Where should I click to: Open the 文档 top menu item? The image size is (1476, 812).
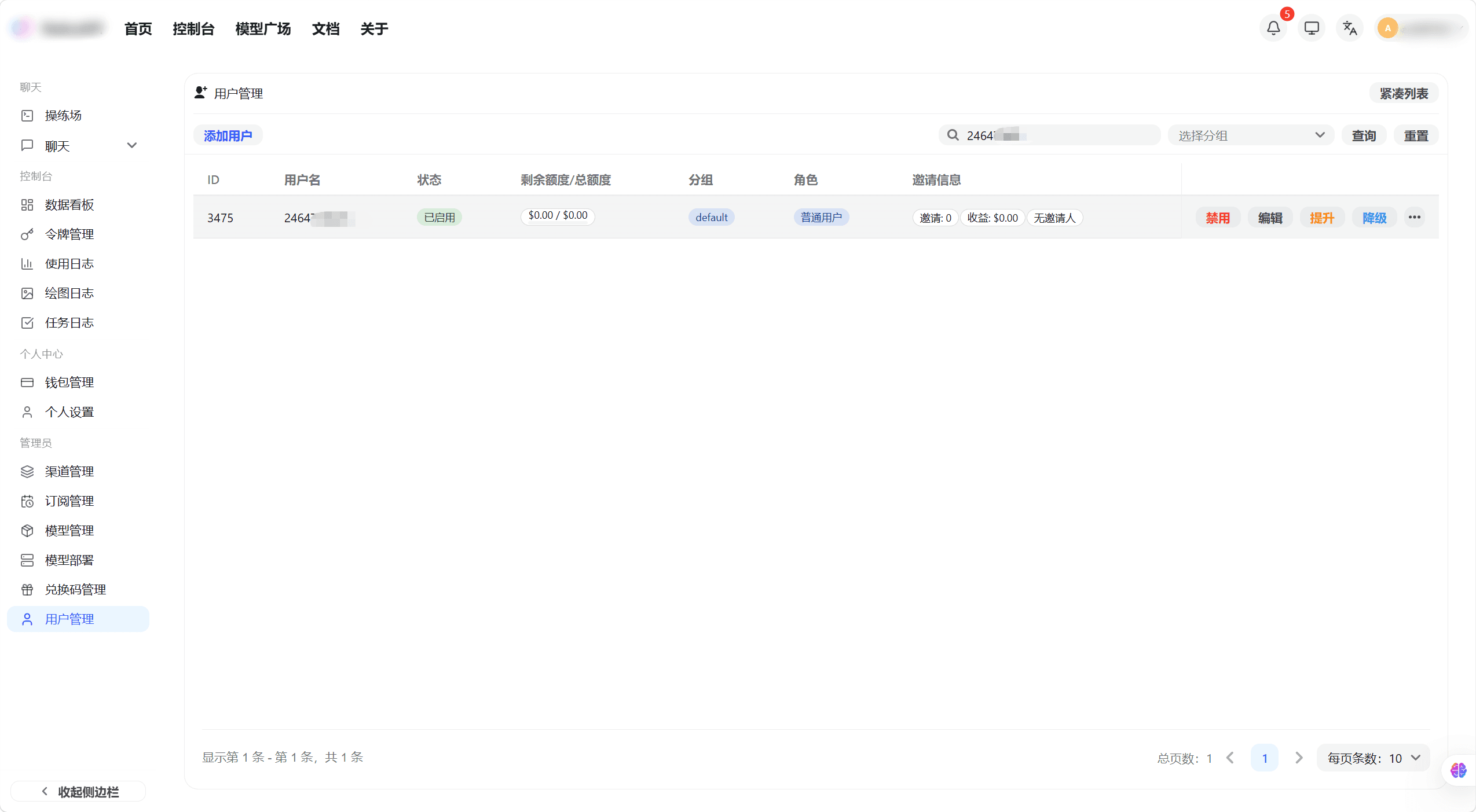325,29
